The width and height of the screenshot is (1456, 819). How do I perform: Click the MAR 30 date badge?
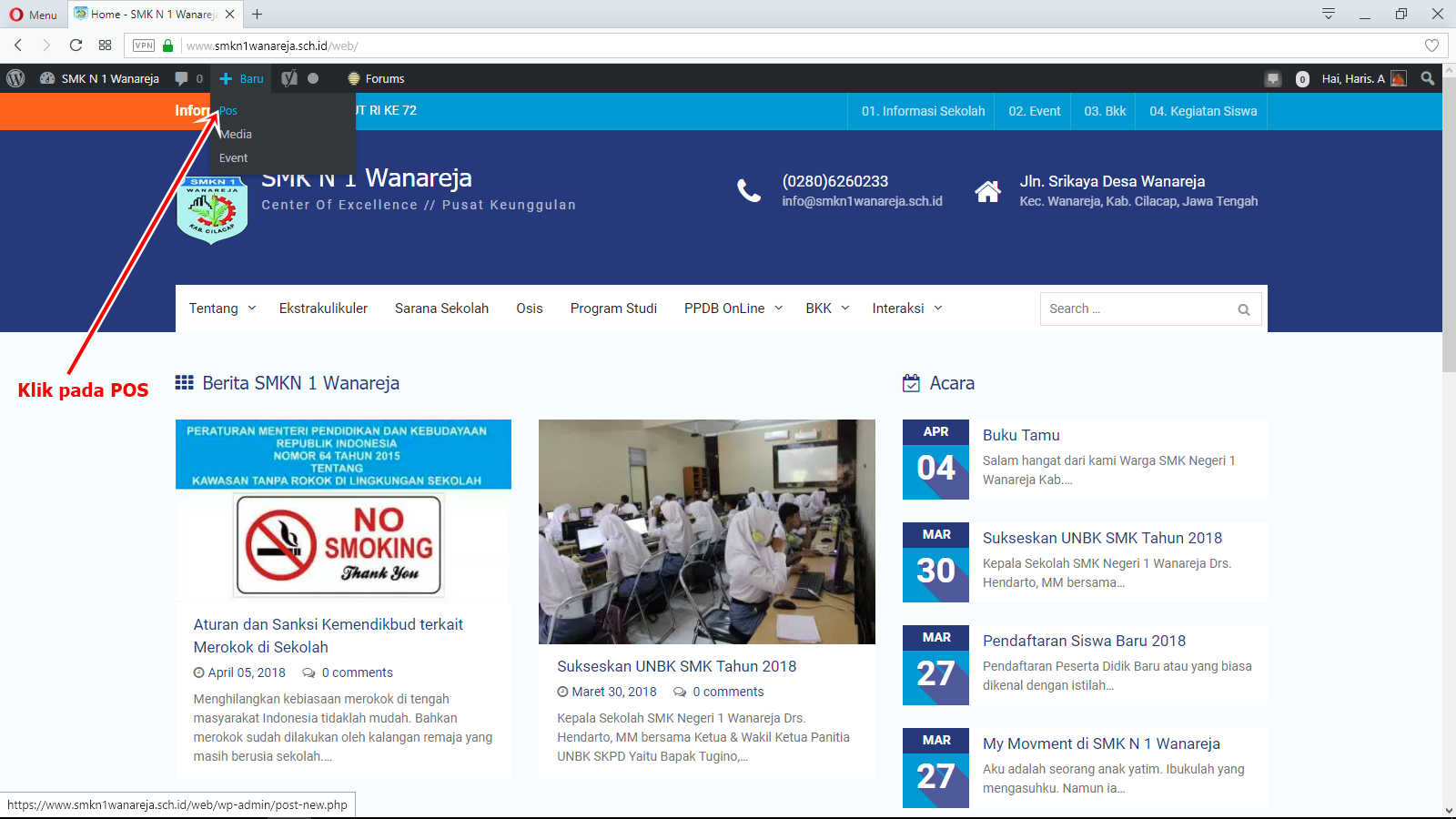tap(935, 562)
